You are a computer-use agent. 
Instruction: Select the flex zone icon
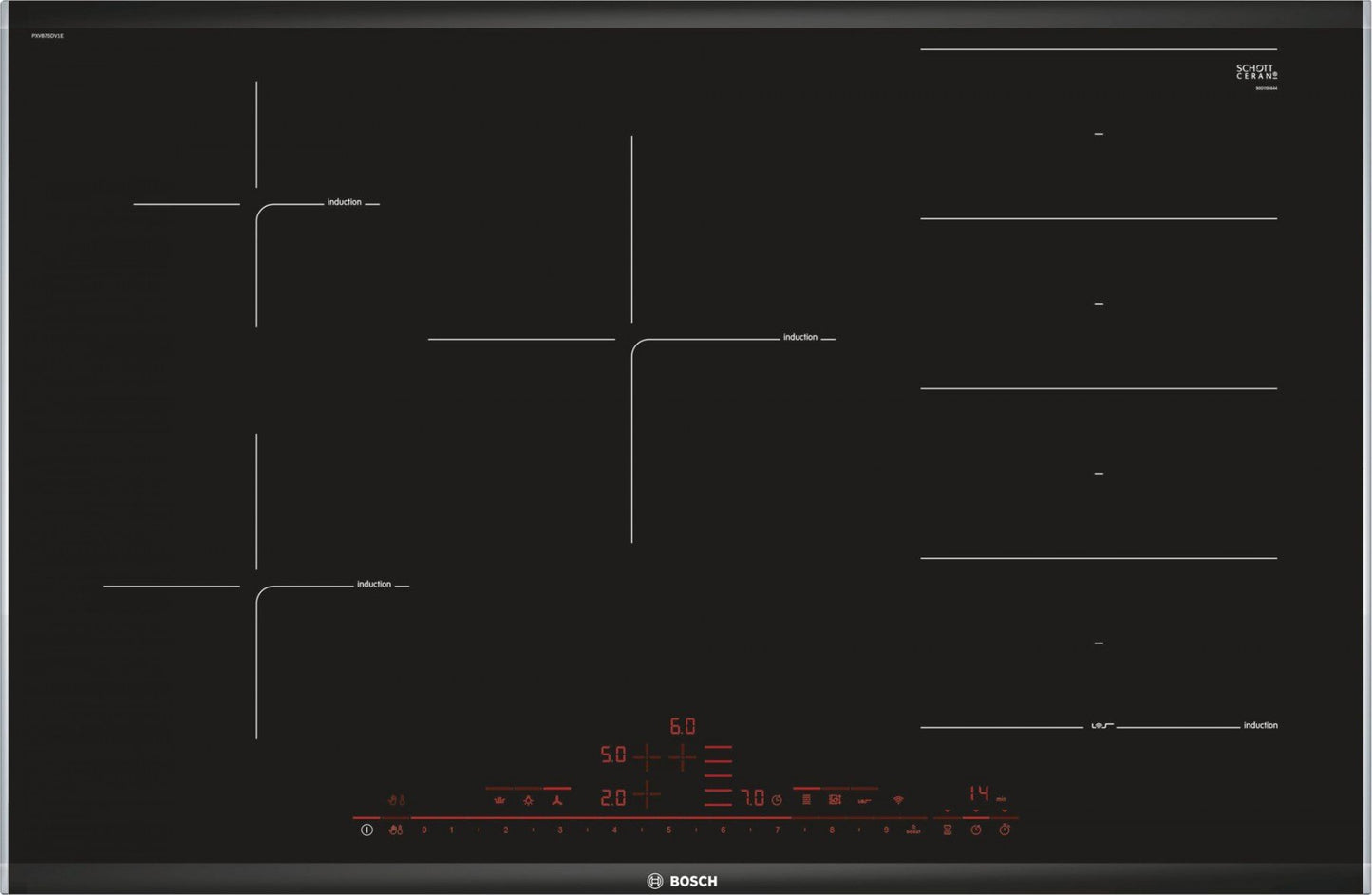click(x=806, y=801)
